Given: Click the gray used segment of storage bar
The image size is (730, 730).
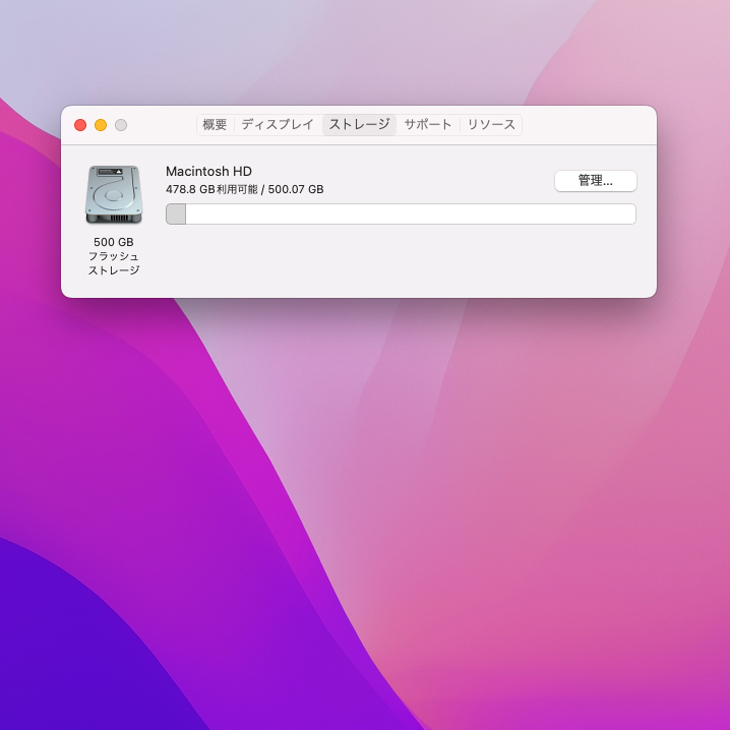Looking at the screenshot, I should [176, 214].
